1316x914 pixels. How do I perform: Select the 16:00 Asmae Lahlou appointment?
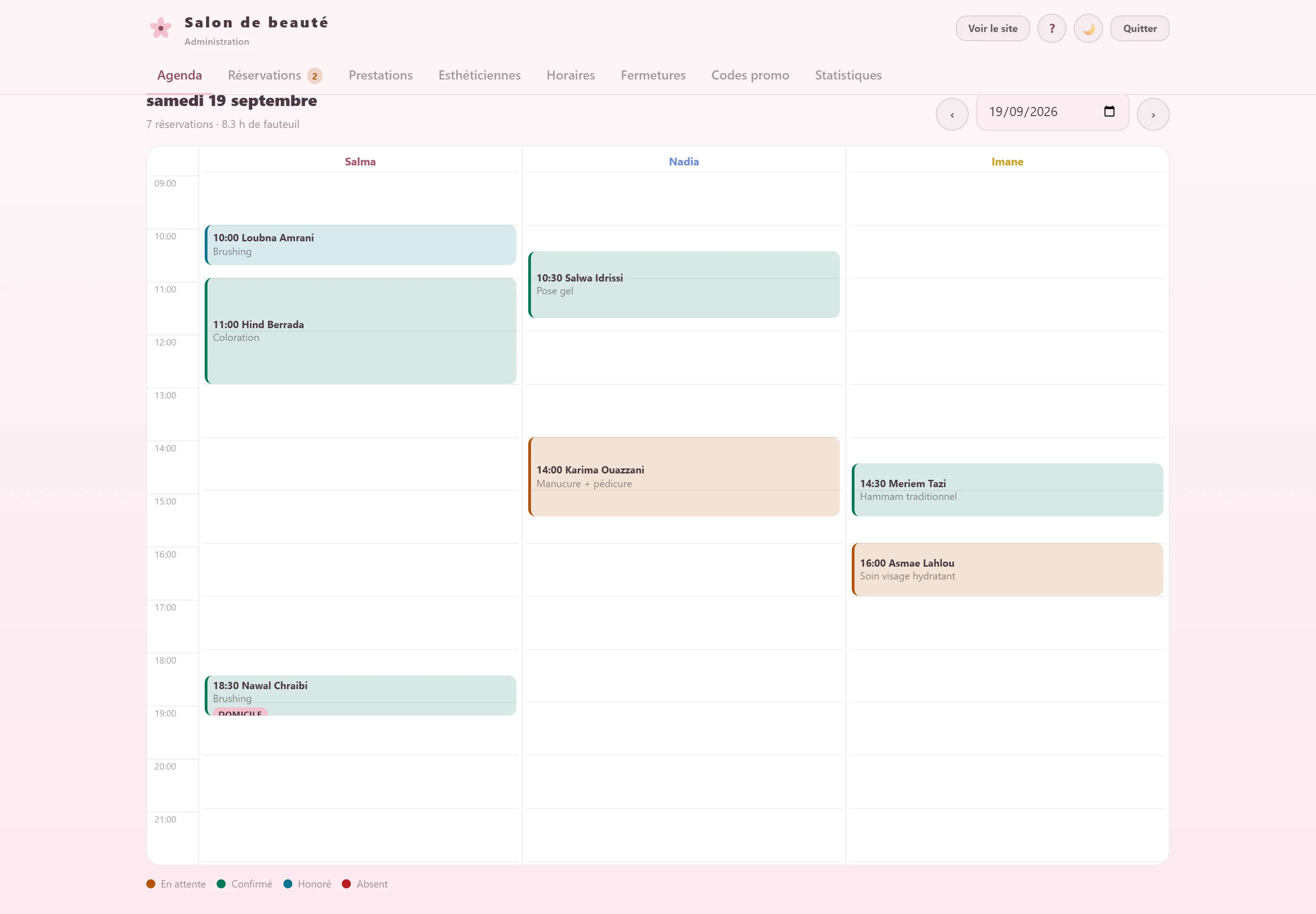tap(1007, 569)
